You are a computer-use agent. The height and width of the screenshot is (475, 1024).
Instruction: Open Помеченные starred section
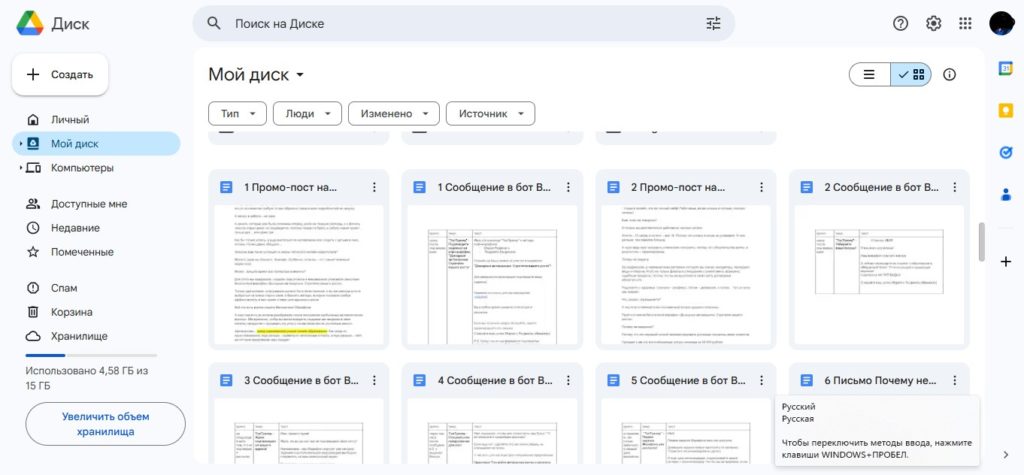pyautogui.click(x=96, y=252)
